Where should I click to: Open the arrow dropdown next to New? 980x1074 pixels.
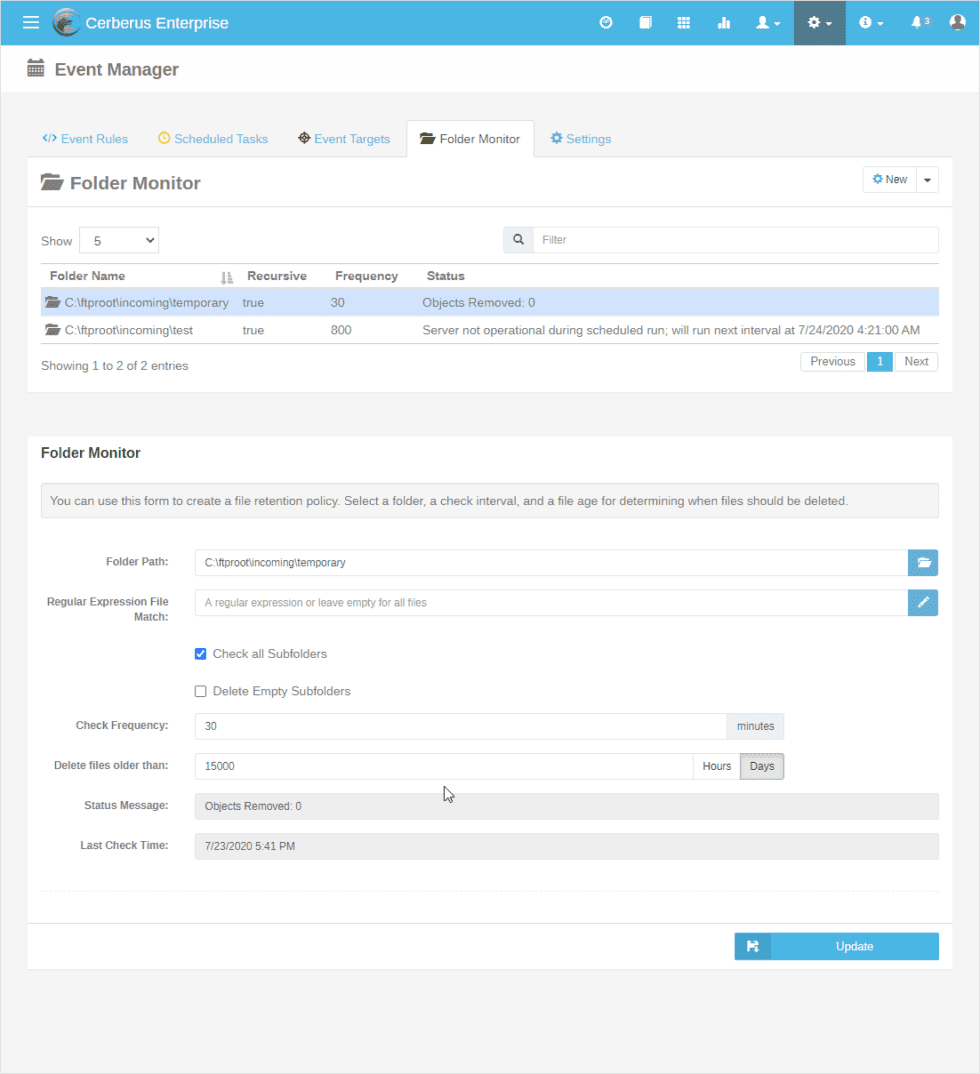click(926, 179)
